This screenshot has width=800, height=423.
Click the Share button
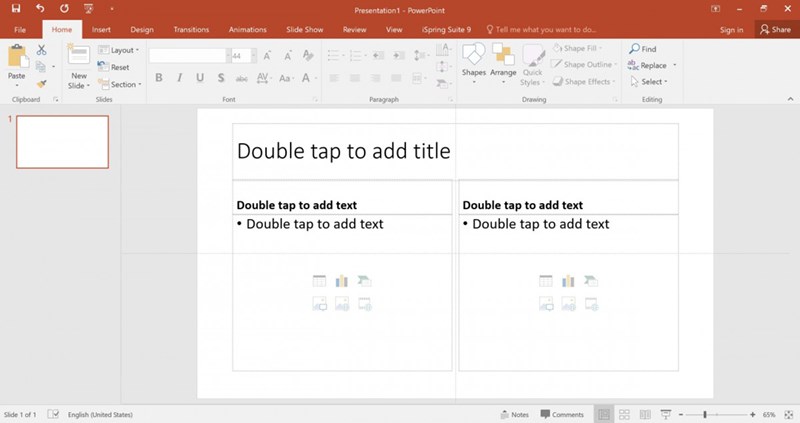[x=775, y=30]
